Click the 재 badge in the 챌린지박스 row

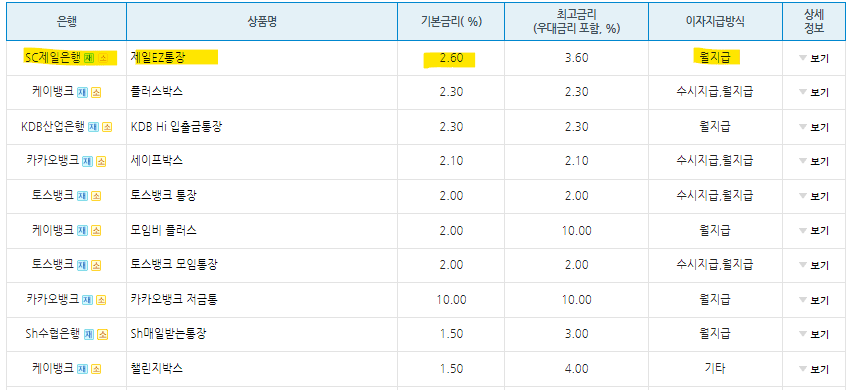pyautogui.click(x=82, y=369)
